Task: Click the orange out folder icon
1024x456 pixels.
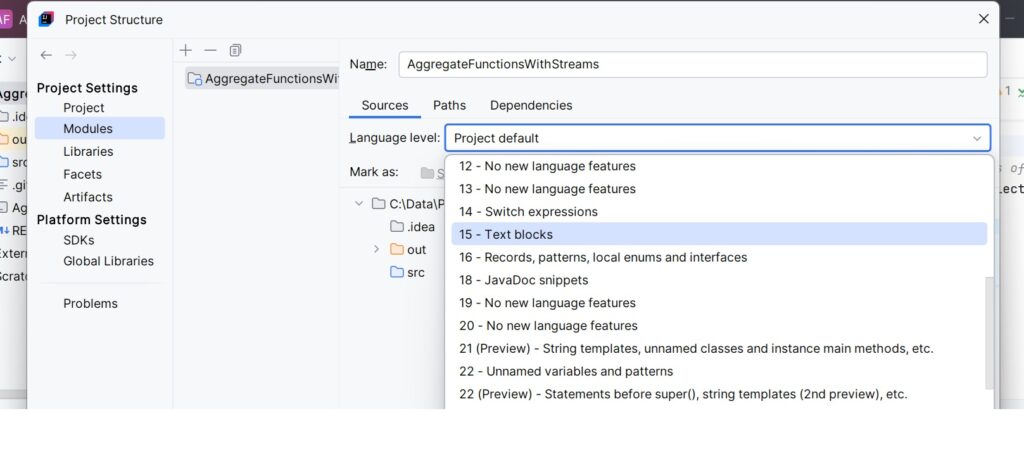Action: 397,250
